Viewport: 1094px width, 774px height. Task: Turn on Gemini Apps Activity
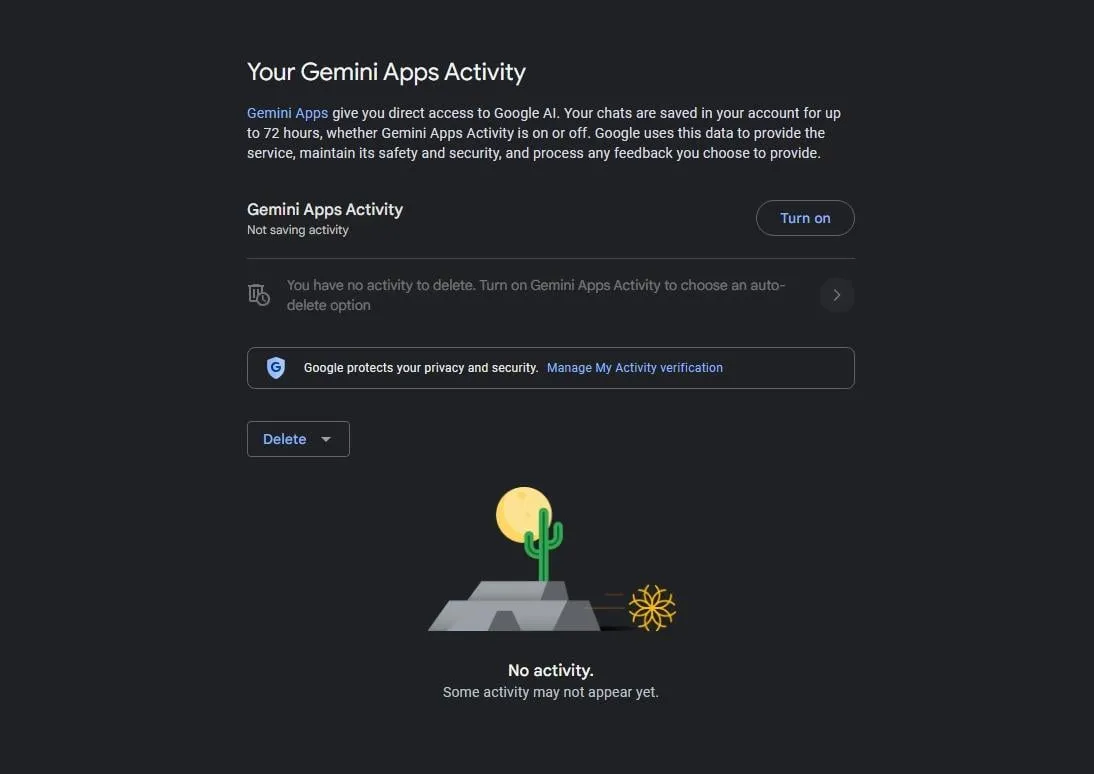(805, 218)
